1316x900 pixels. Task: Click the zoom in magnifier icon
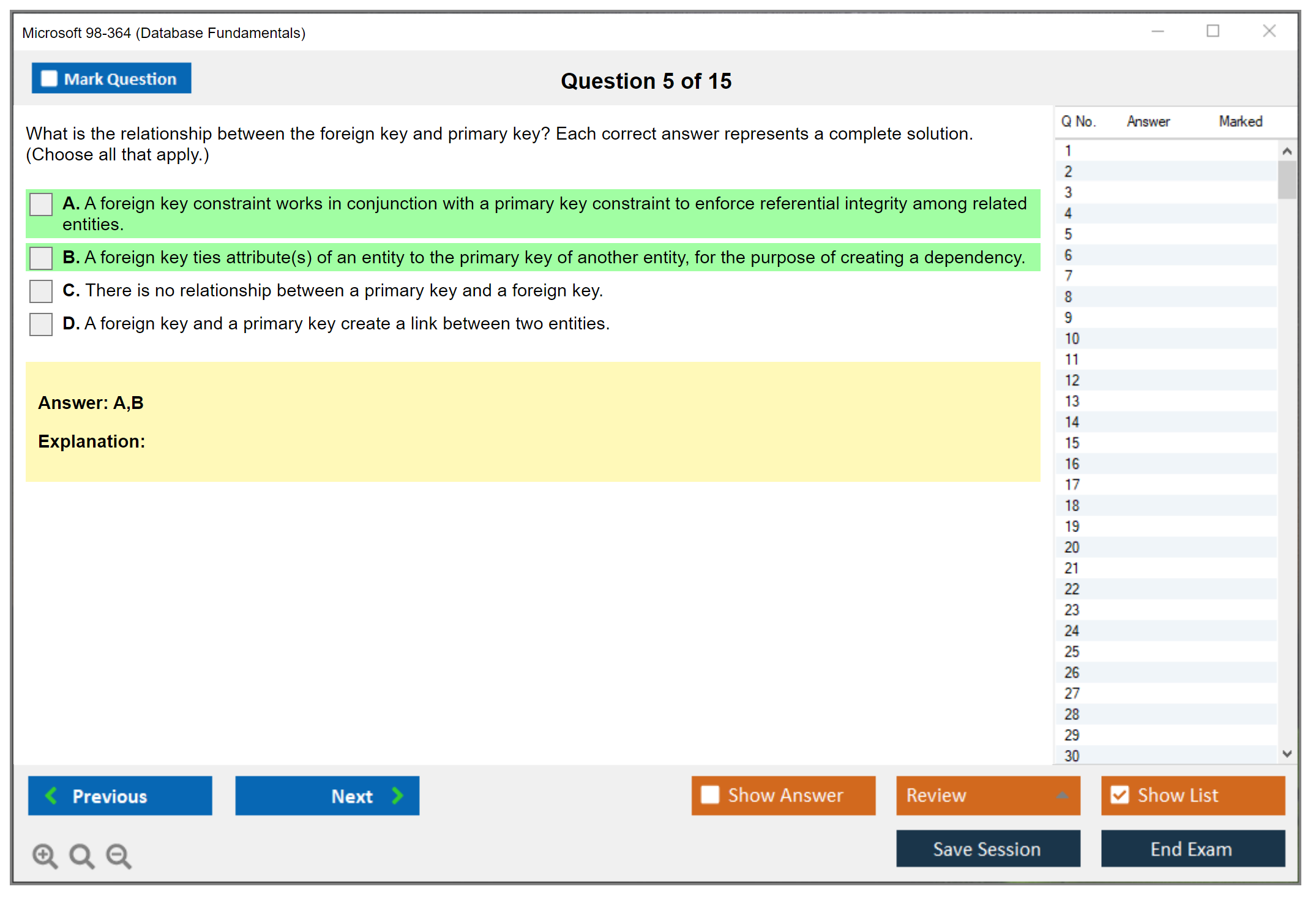(45, 855)
